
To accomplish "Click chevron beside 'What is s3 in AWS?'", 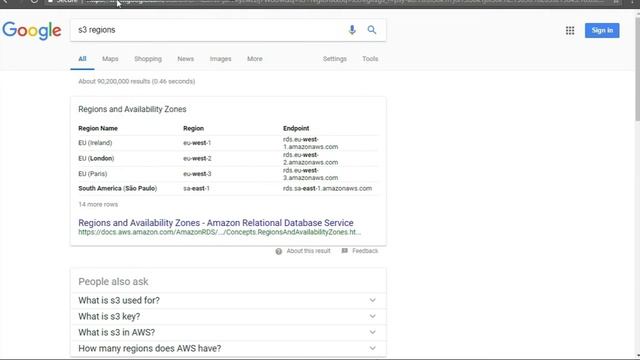I will (x=372, y=332).
